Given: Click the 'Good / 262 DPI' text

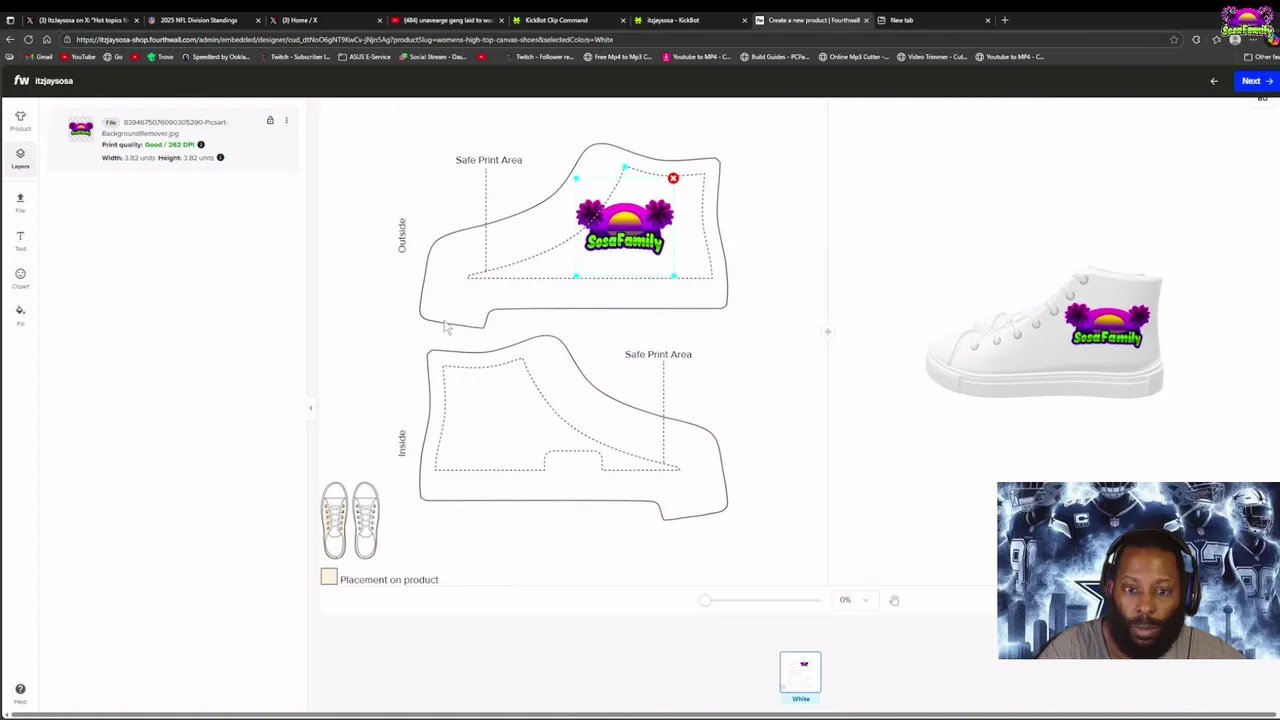Looking at the screenshot, I should (x=169, y=144).
